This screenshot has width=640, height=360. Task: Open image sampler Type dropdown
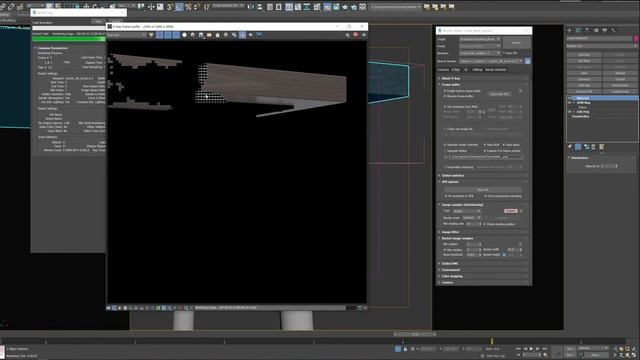(x=467, y=211)
